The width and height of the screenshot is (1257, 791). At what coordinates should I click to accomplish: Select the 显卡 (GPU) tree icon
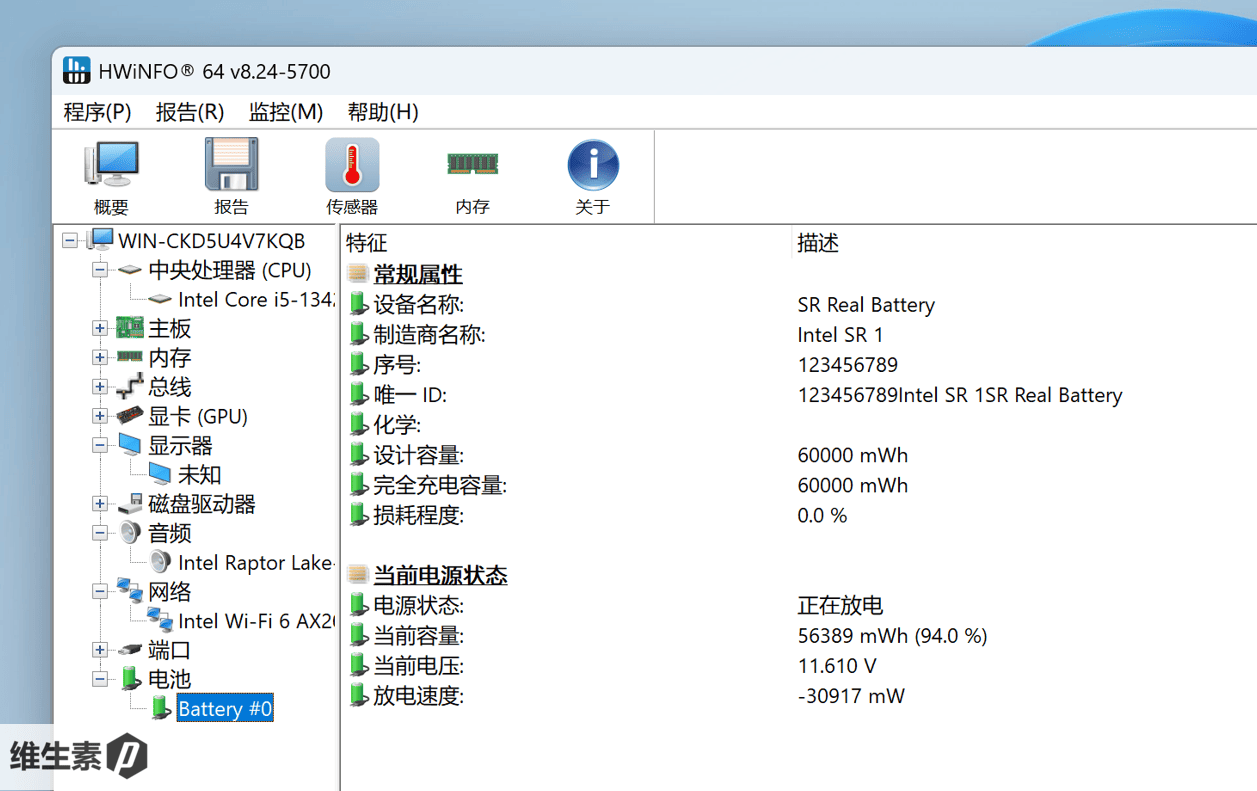(130, 416)
